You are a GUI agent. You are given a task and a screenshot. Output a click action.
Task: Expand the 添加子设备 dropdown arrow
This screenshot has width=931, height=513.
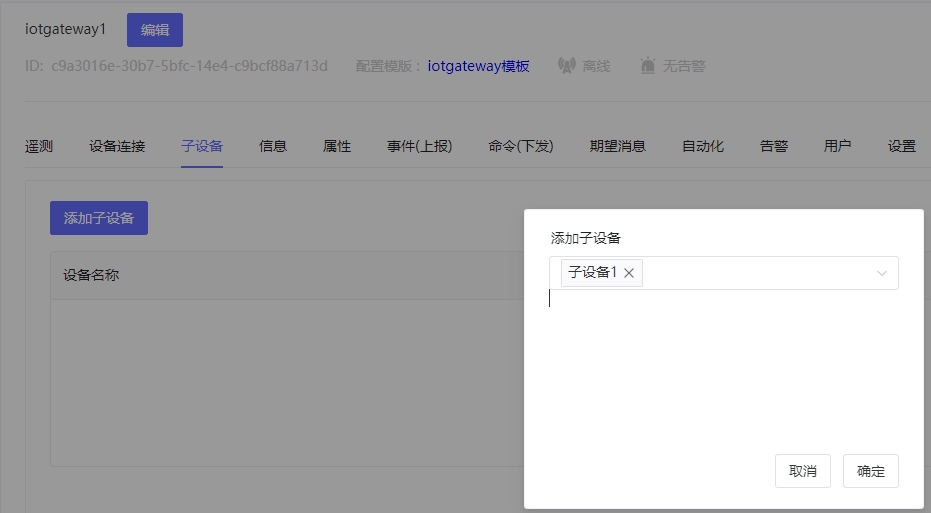882,273
